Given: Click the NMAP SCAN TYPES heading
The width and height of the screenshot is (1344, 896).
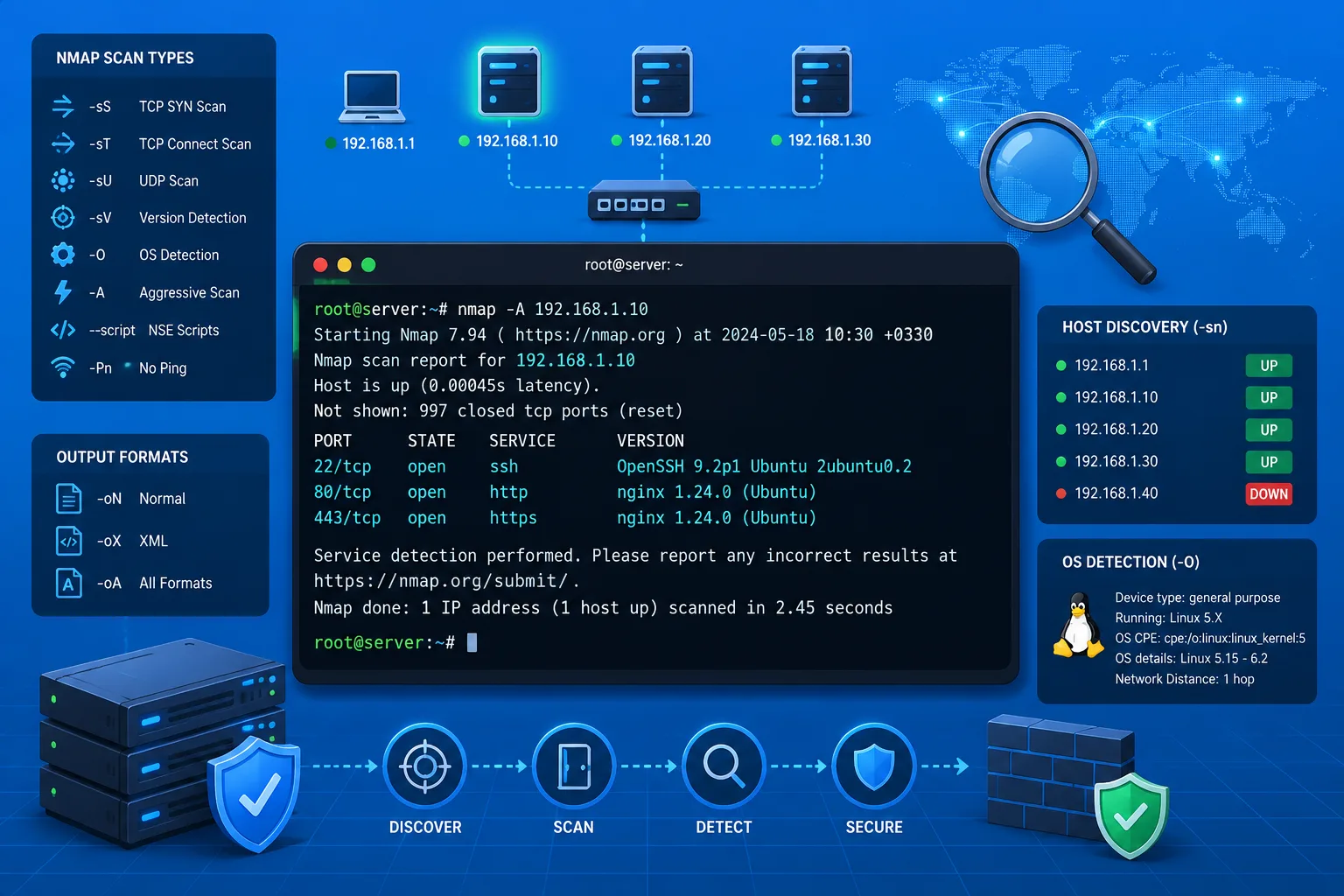Looking at the screenshot, I should pyautogui.click(x=125, y=58).
